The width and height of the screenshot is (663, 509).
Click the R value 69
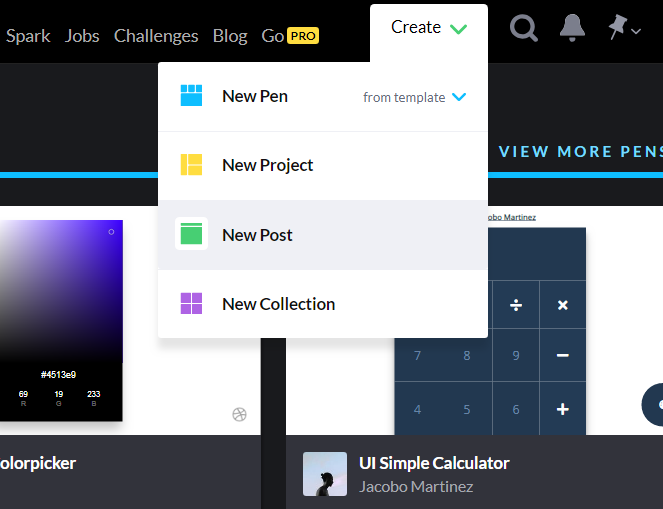click(x=23, y=394)
